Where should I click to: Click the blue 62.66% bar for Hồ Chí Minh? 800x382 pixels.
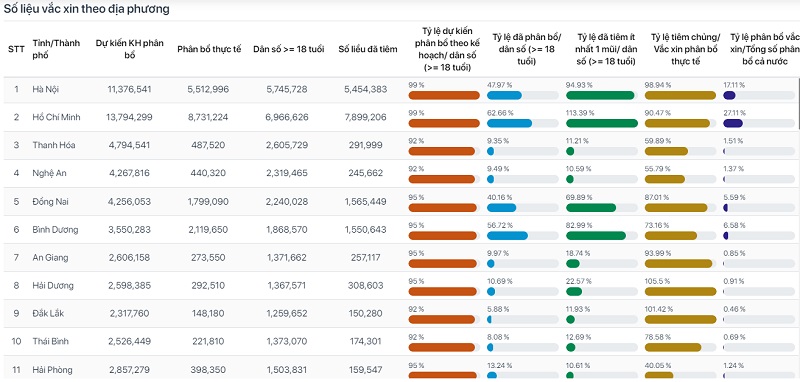pyautogui.click(x=509, y=123)
